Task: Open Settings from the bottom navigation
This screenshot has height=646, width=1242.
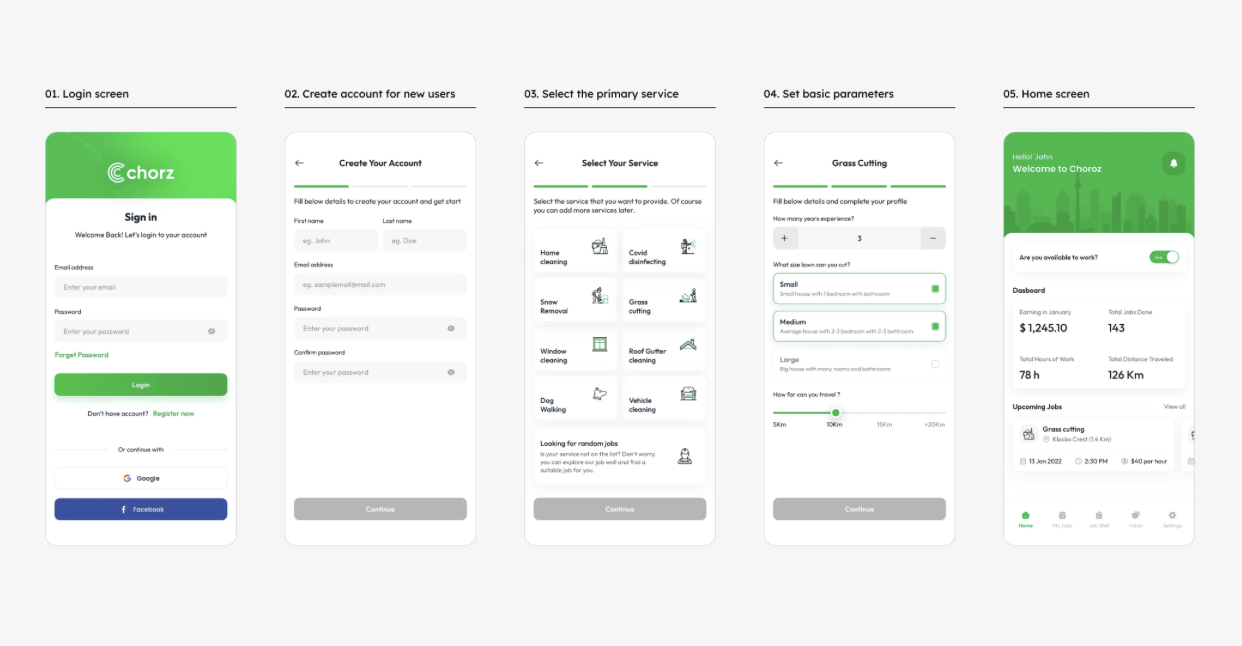Action: click(x=1172, y=519)
